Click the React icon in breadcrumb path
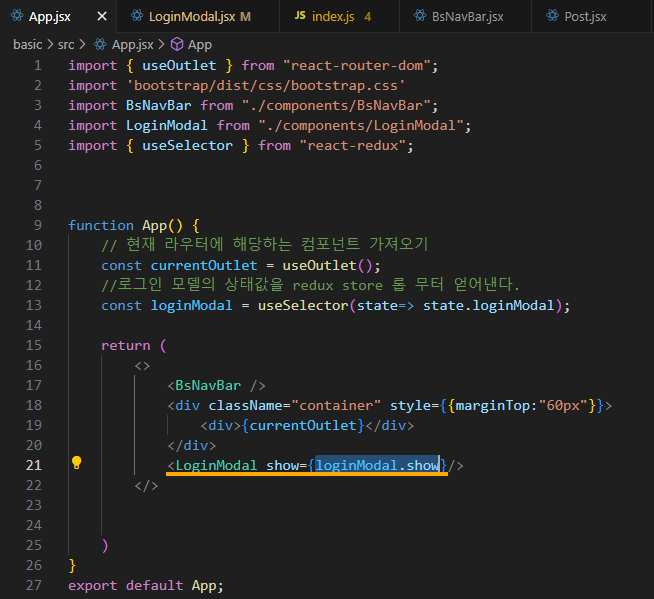The image size is (654, 599). (x=100, y=44)
